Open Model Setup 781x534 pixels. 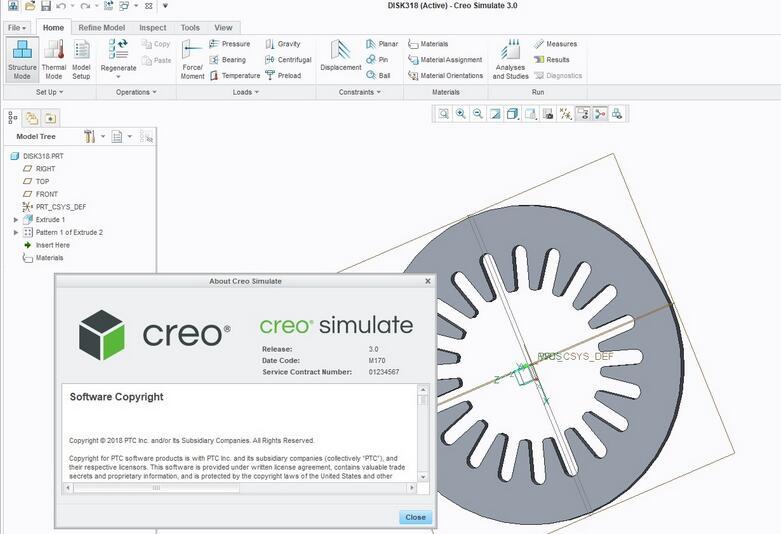(x=81, y=59)
